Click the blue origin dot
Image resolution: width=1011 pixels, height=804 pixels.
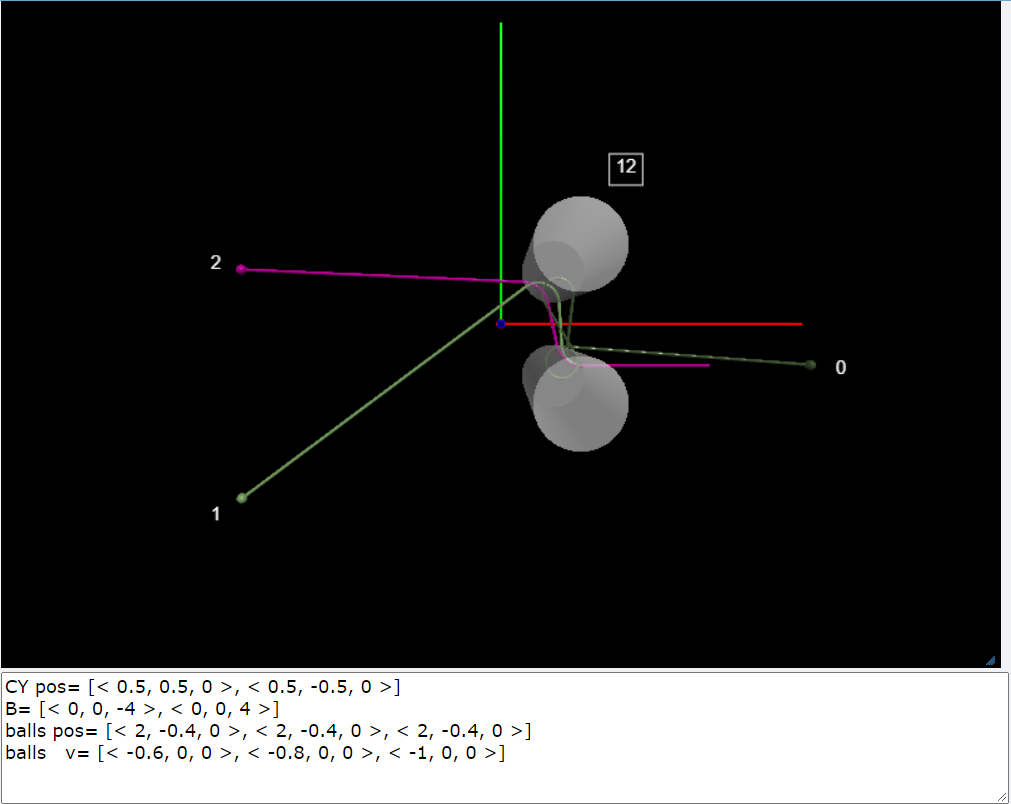click(x=501, y=324)
